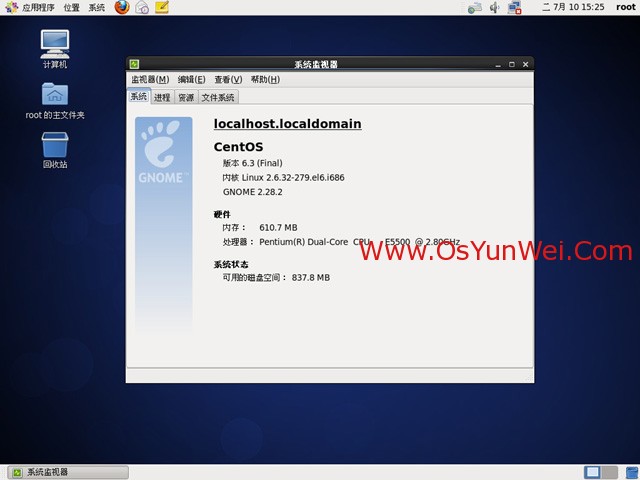This screenshot has width=640, height=480.
Task: Open Firefox browser from top panel
Action: coord(122,7)
